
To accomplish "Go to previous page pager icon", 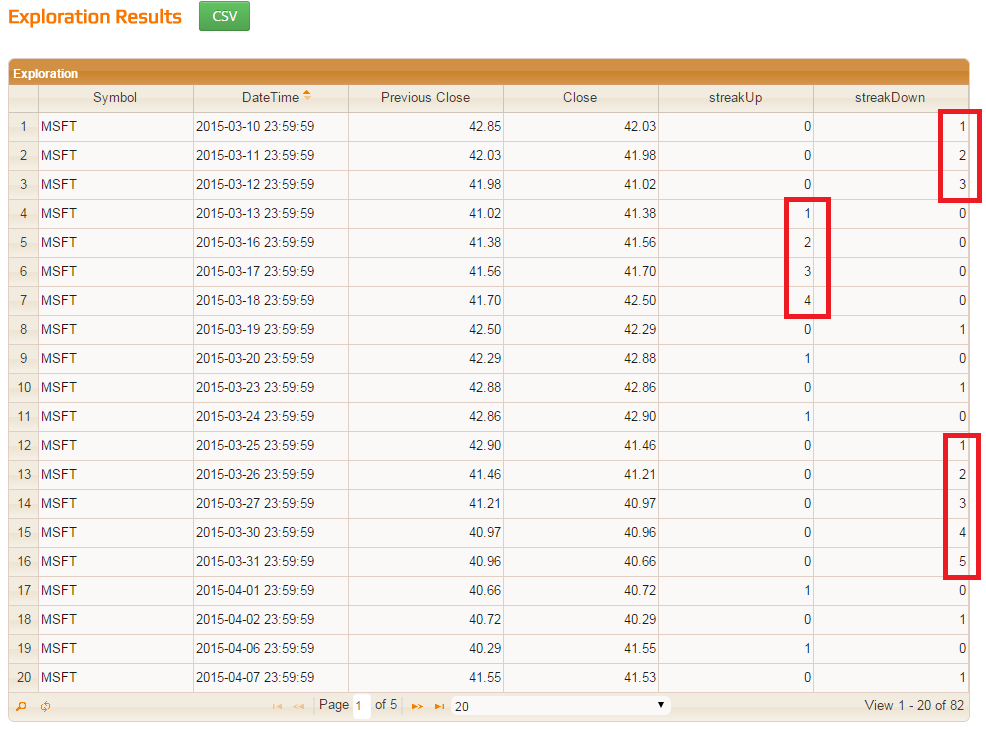I will 299,706.
